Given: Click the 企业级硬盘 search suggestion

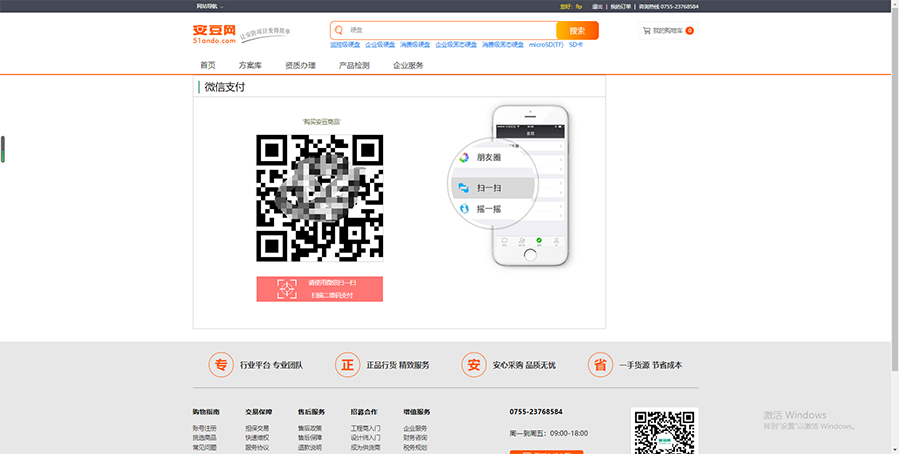Looking at the screenshot, I should tap(380, 45).
